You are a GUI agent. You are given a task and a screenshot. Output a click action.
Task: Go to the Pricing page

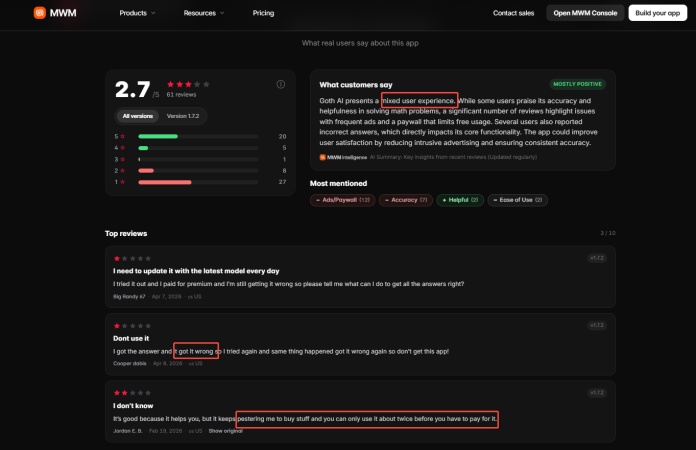click(x=263, y=13)
